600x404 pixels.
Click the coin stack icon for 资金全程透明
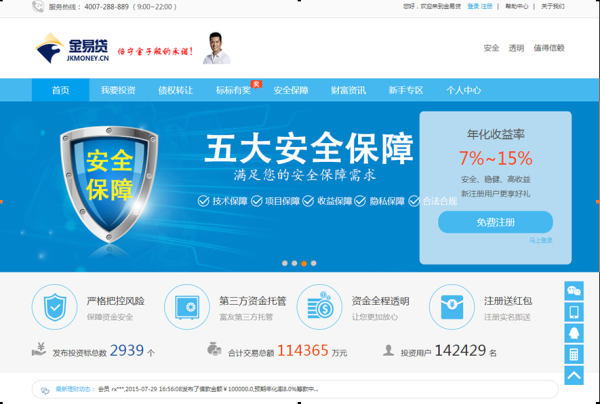(318, 306)
